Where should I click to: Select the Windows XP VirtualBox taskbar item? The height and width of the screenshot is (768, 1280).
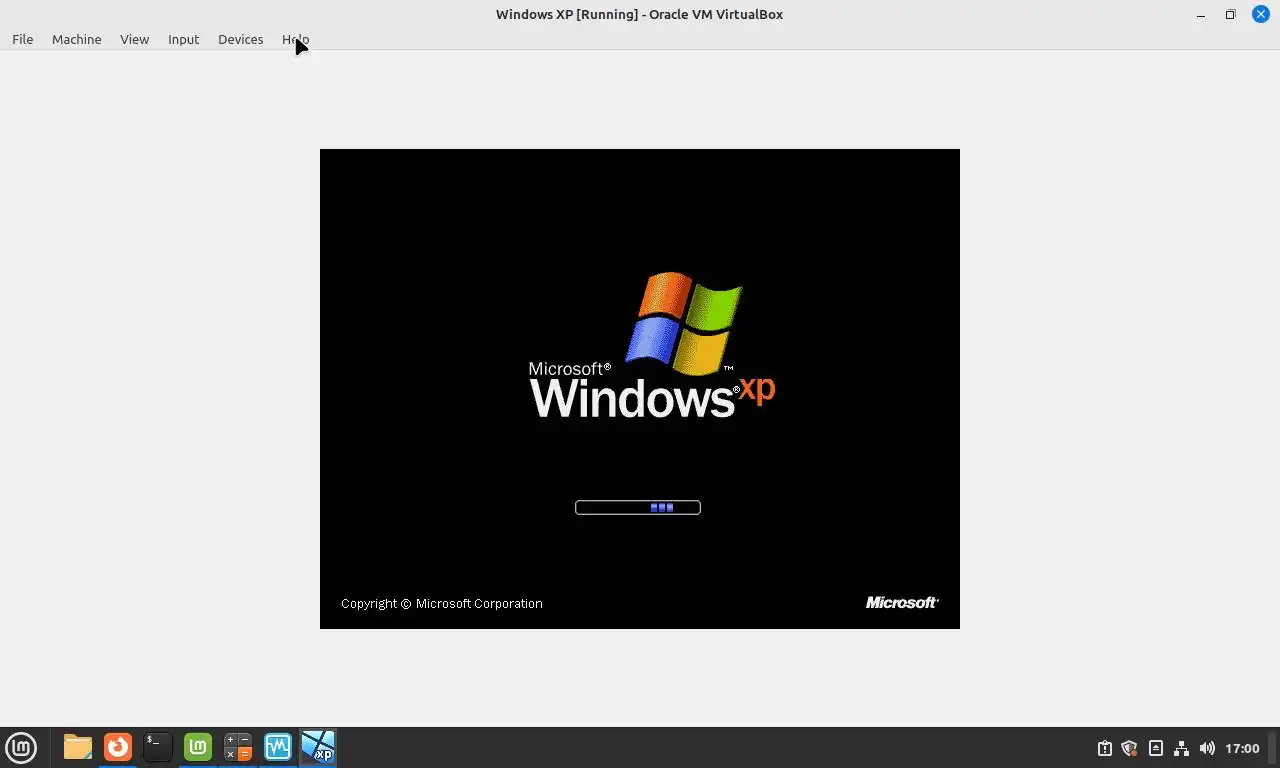(x=318, y=747)
